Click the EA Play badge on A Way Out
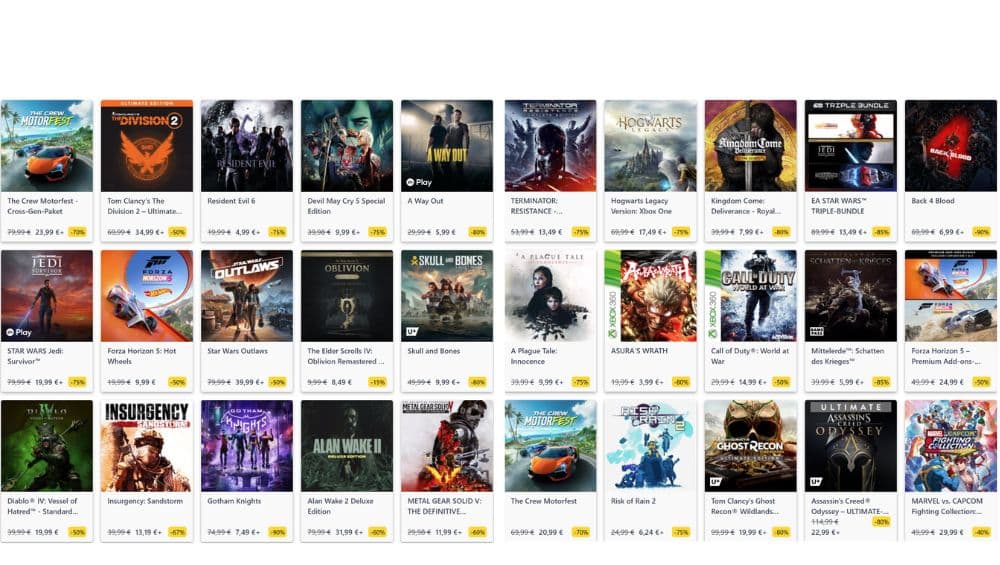The width and height of the screenshot is (1000, 565). (419, 182)
